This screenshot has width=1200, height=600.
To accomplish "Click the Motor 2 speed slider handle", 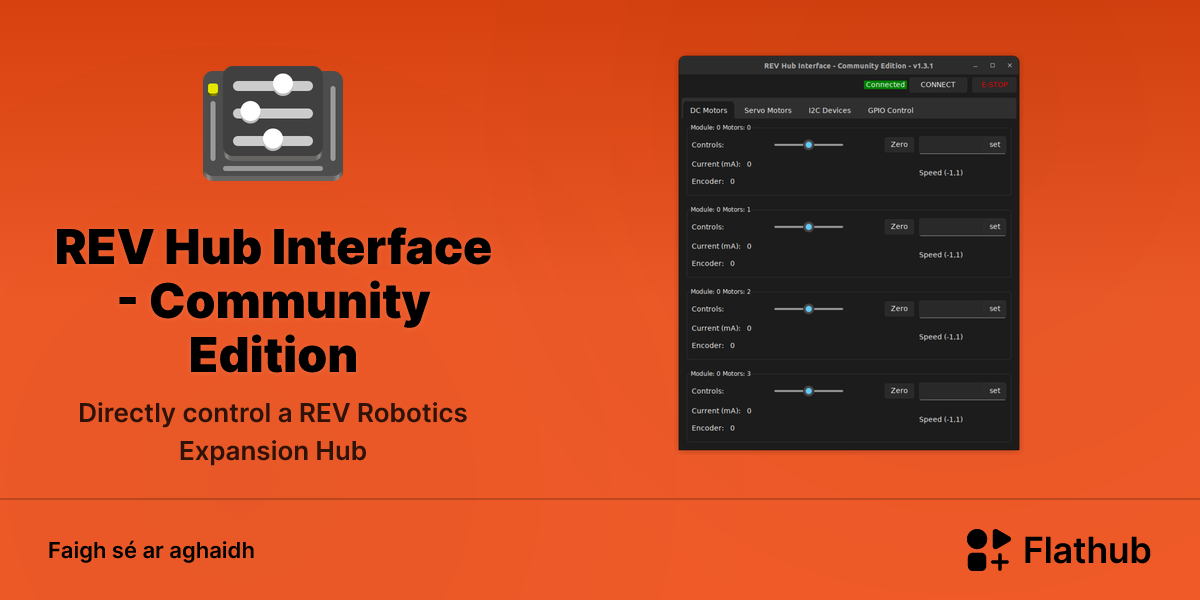I will pyautogui.click(x=809, y=309).
